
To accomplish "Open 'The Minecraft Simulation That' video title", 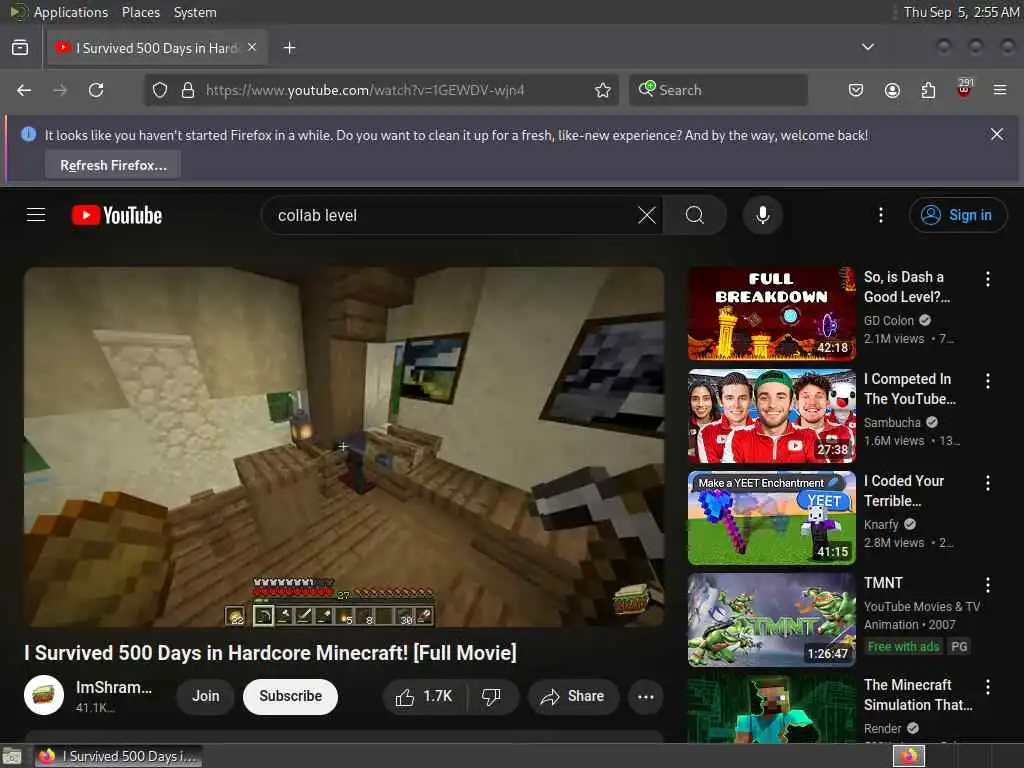I will pyautogui.click(x=918, y=695).
